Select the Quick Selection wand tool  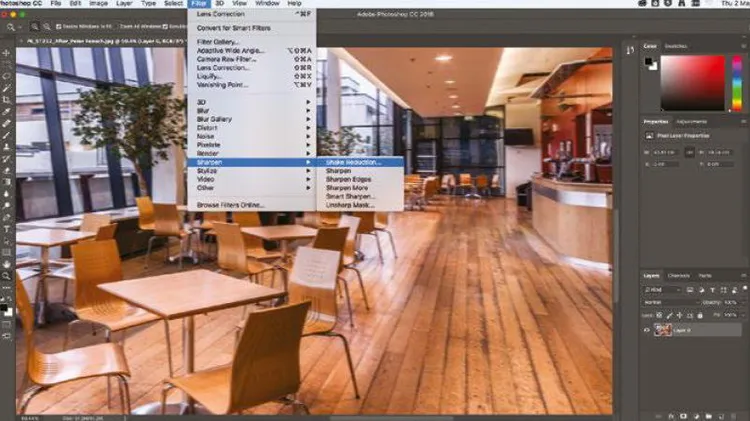(x=6, y=88)
